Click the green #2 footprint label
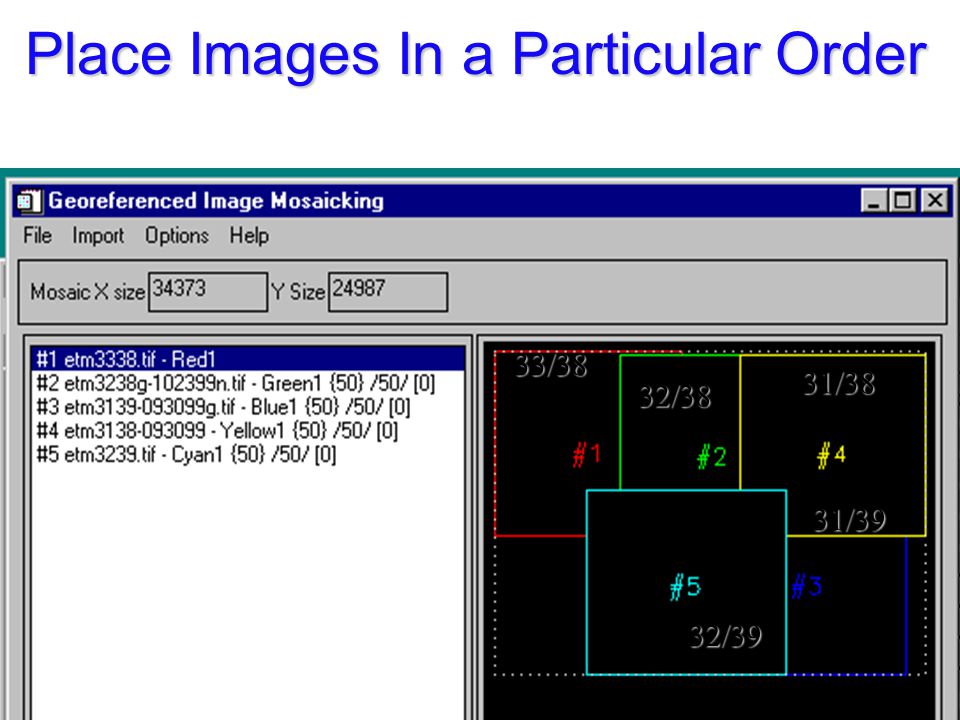The height and width of the screenshot is (720, 960). [x=711, y=456]
